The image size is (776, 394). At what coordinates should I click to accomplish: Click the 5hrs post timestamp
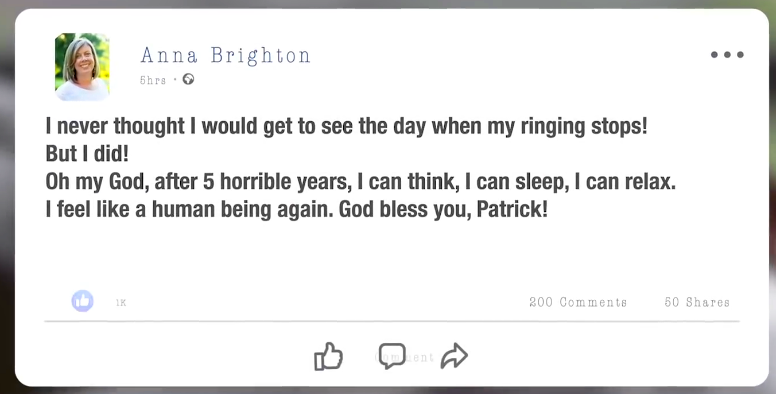[x=153, y=80]
